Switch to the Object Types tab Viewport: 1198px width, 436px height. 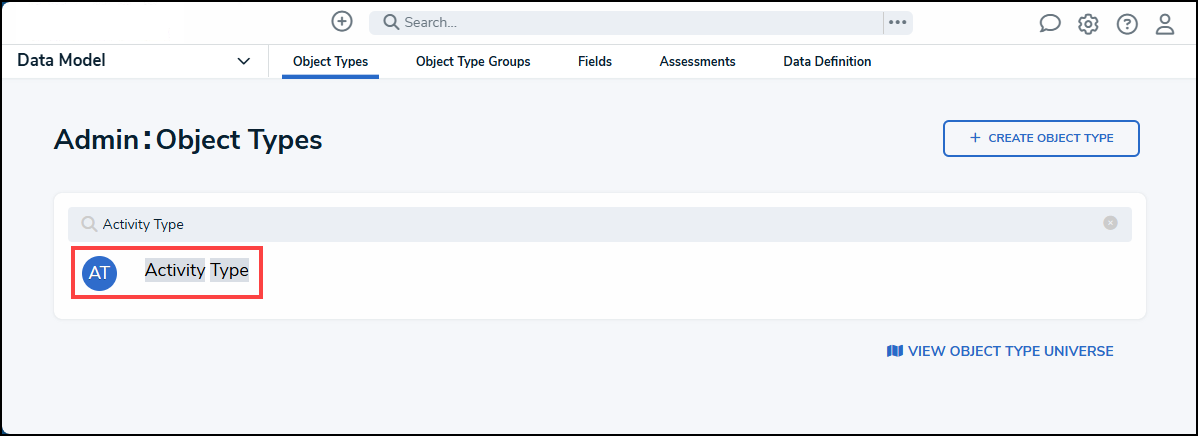click(330, 62)
